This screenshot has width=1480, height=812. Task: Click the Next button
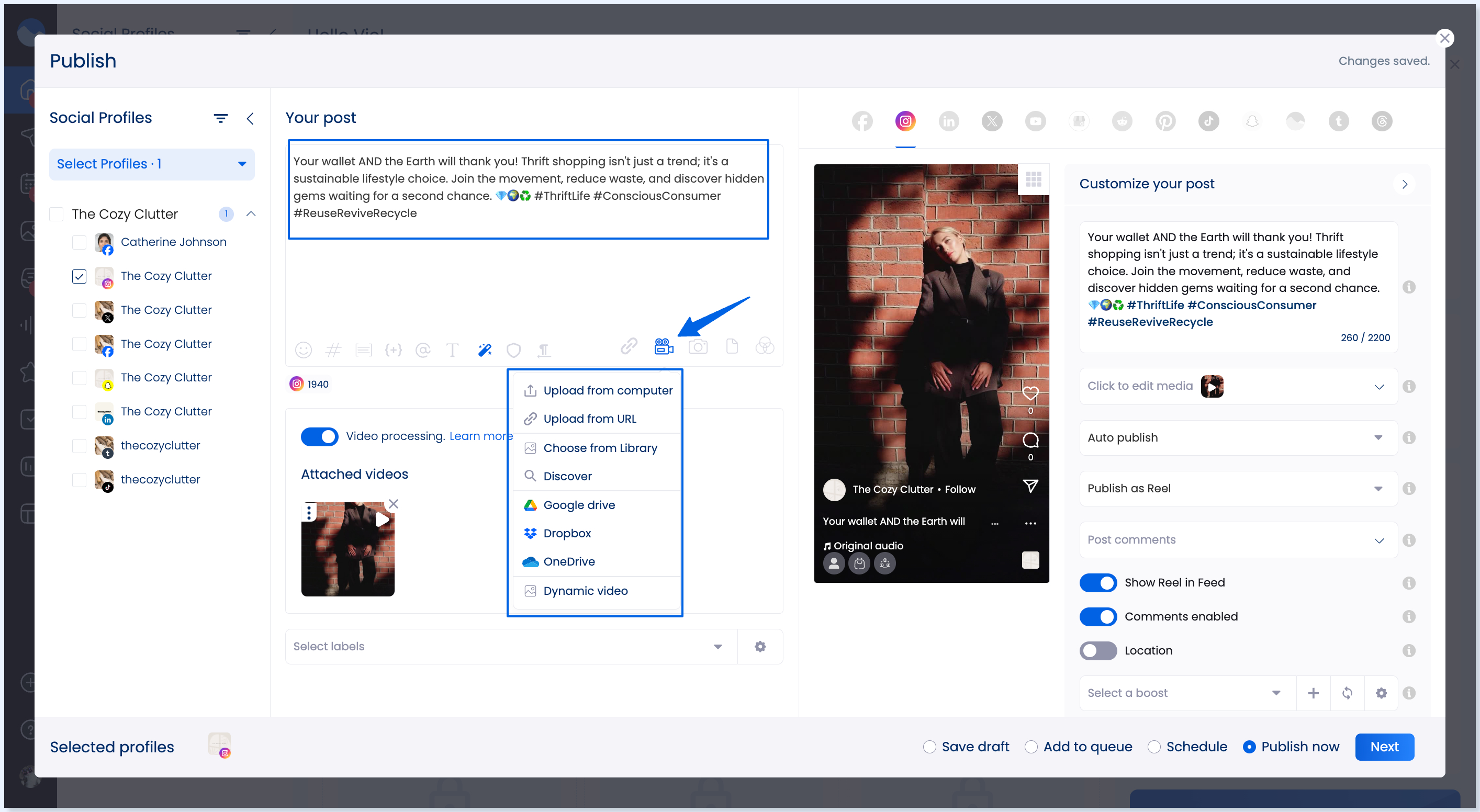(x=1384, y=747)
